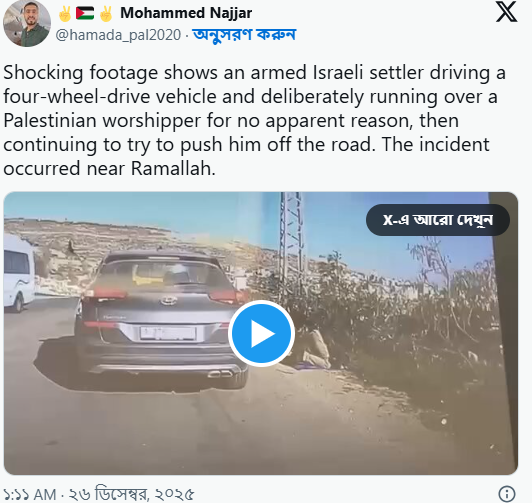532x503 pixels.
Task: Open the @hamada_pal2020 handle link
Action: [x=118, y=35]
